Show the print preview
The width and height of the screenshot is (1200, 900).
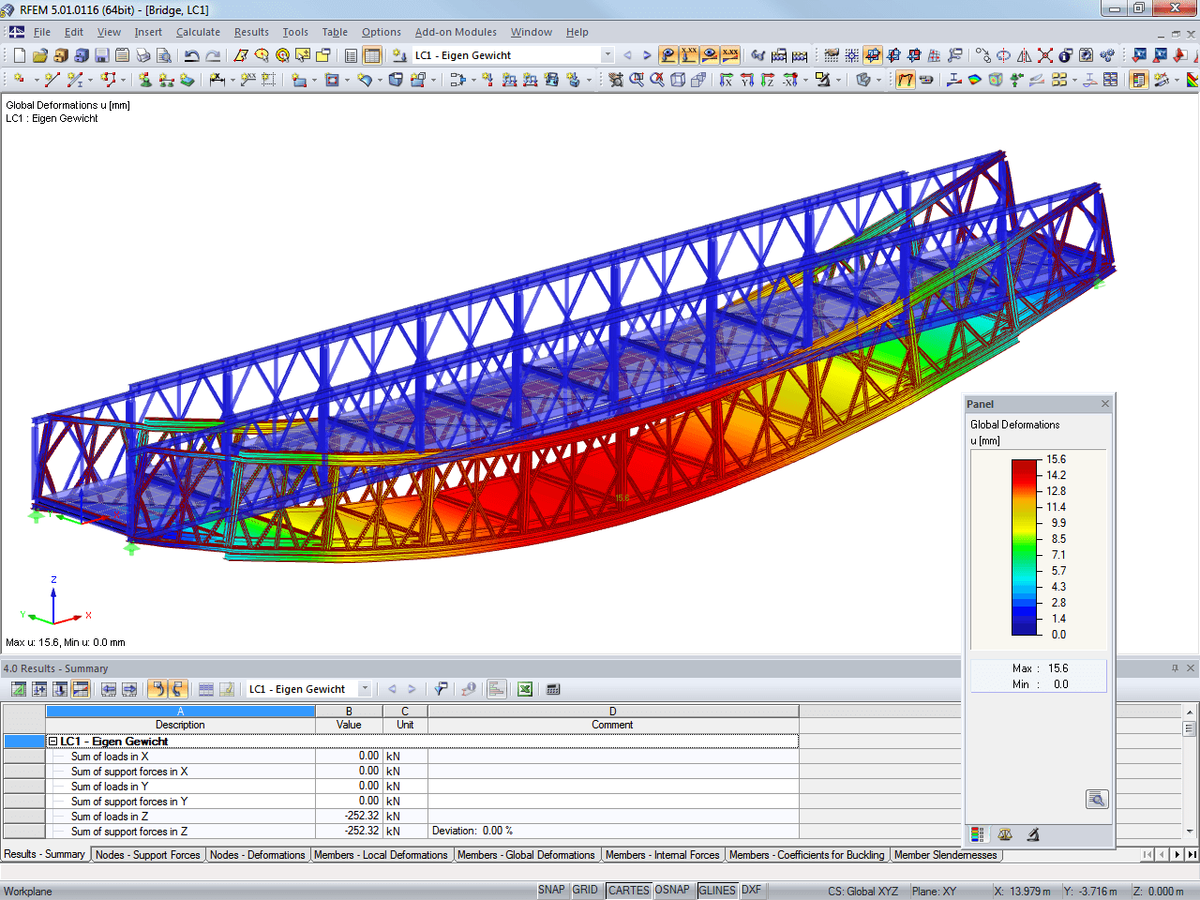point(163,55)
